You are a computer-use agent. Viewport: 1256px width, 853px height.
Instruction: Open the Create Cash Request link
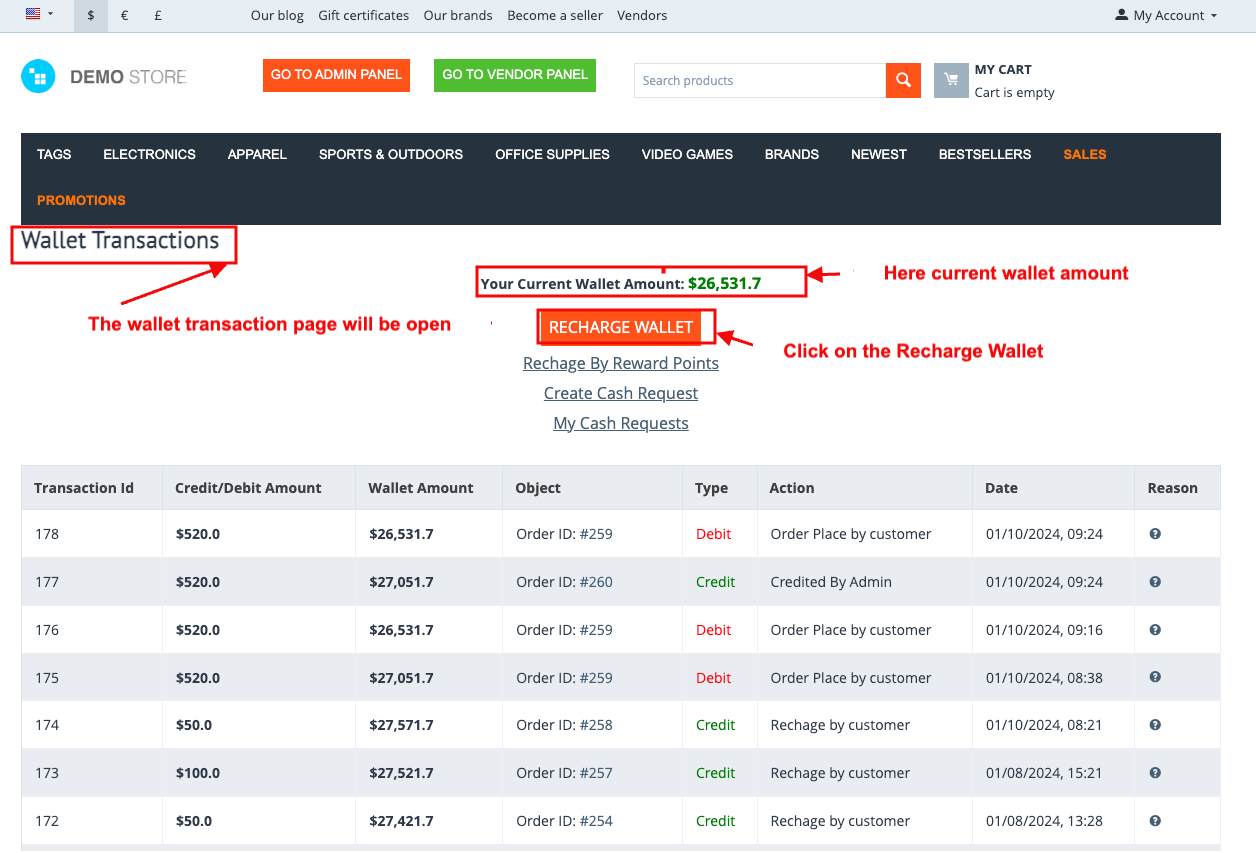[x=621, y=393]
